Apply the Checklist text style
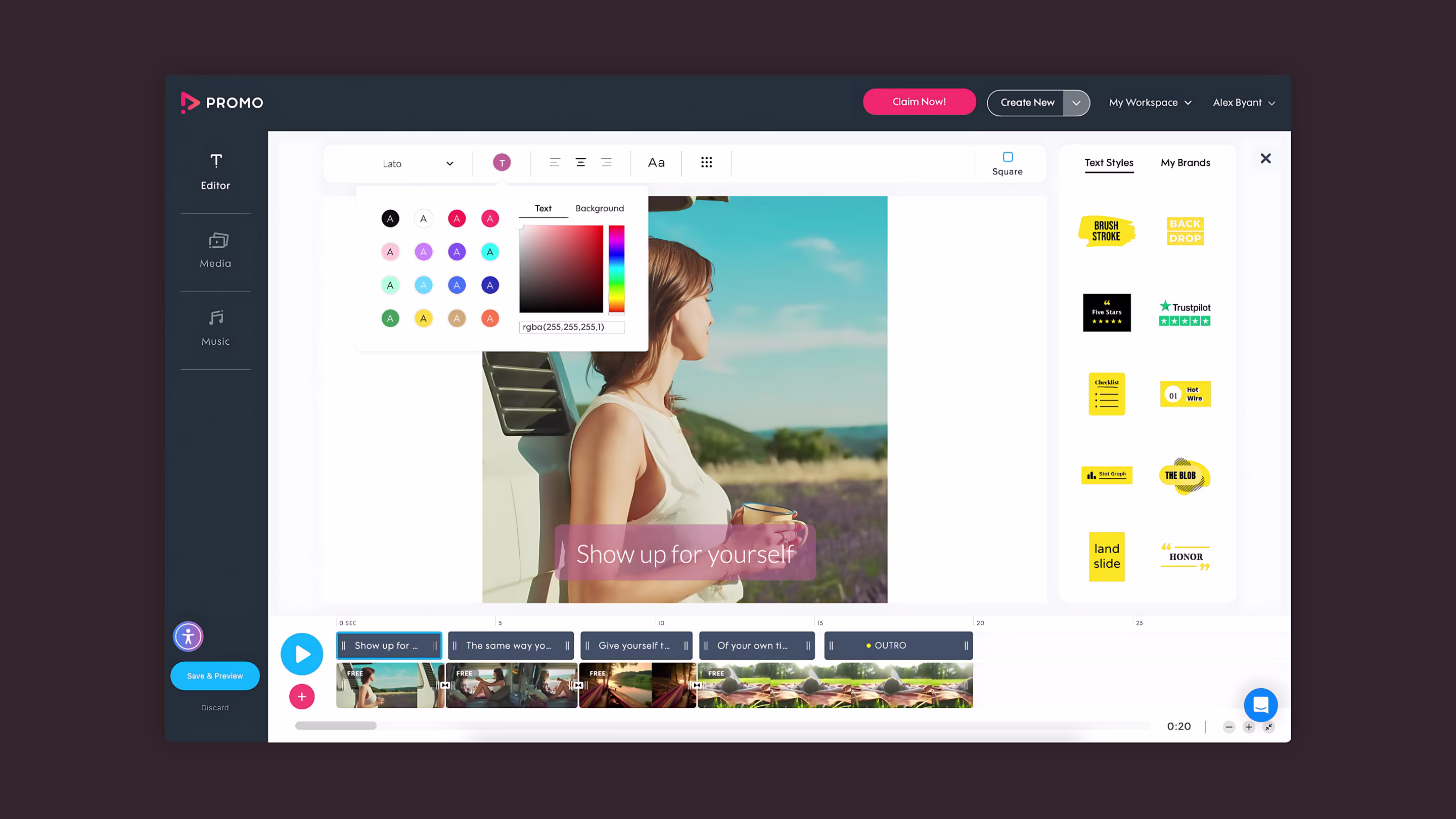Viewport: 1456px width, 819px height. point(1107,394)
